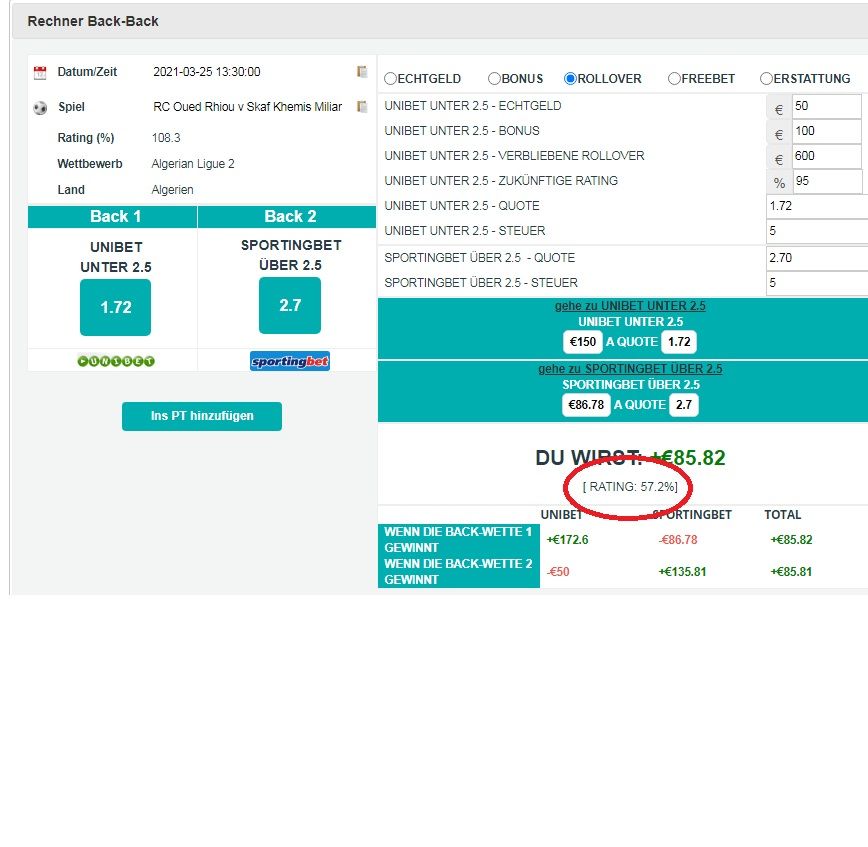Viewport: 868px width, 847px height.
Task: Click the '-€50' Unibet loss value
Action: tap(558, 572)
